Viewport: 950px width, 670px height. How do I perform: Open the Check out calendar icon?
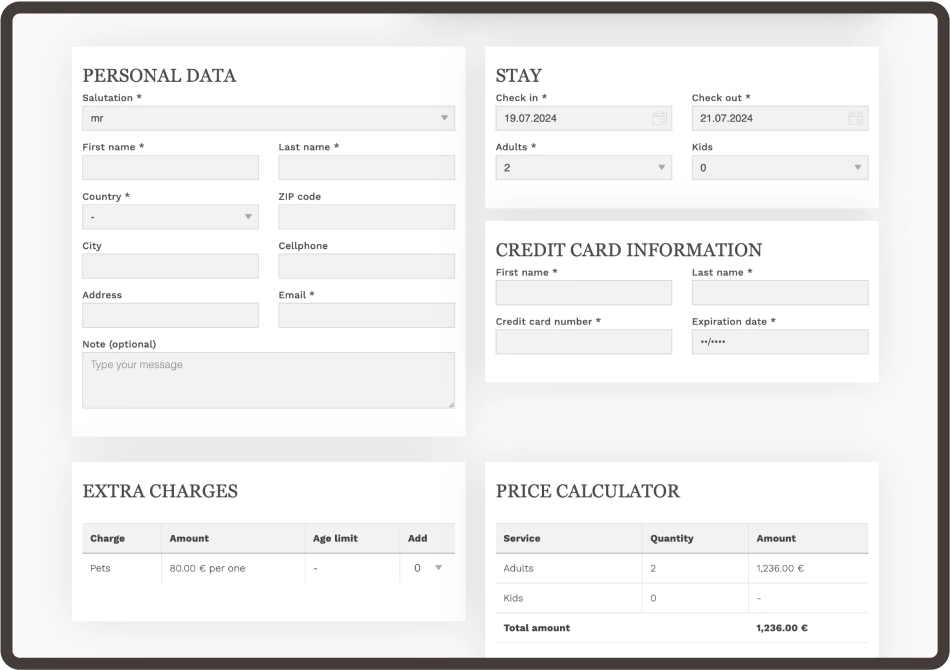855,118
